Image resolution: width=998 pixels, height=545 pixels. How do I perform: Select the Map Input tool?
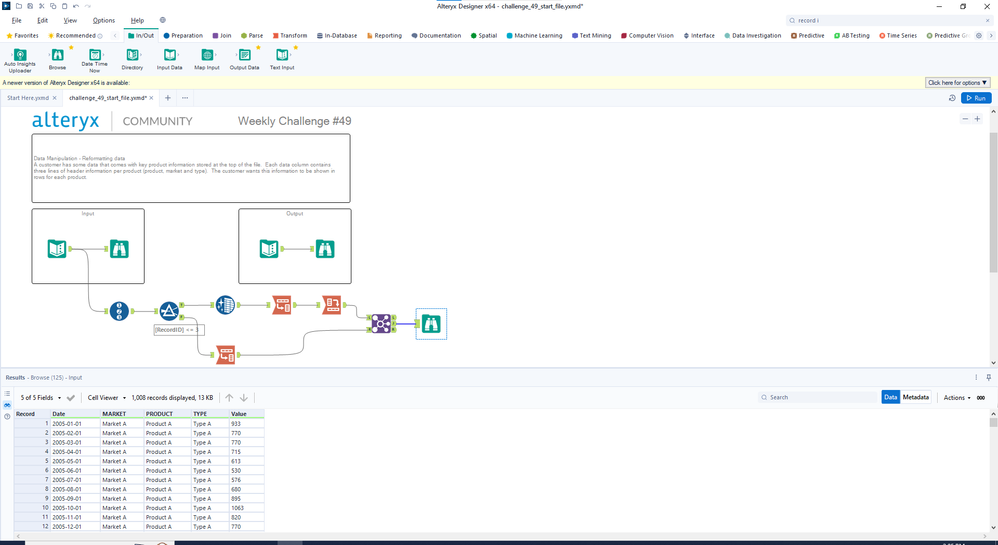(x=207, y=59)
